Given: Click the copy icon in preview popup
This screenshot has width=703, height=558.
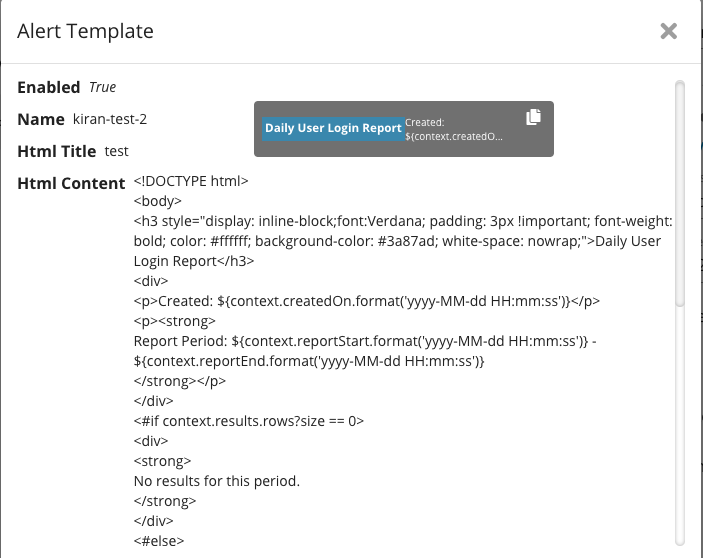Looking at the screenshot, I should (533, 117).
